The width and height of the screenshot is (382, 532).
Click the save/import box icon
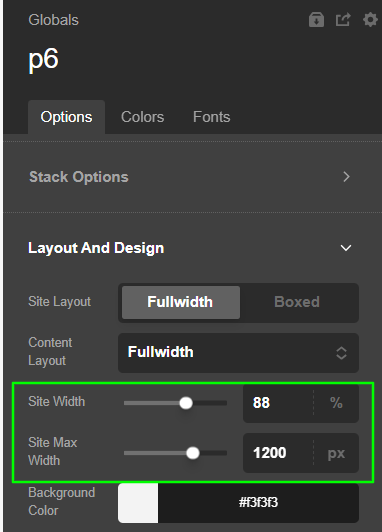316,20
